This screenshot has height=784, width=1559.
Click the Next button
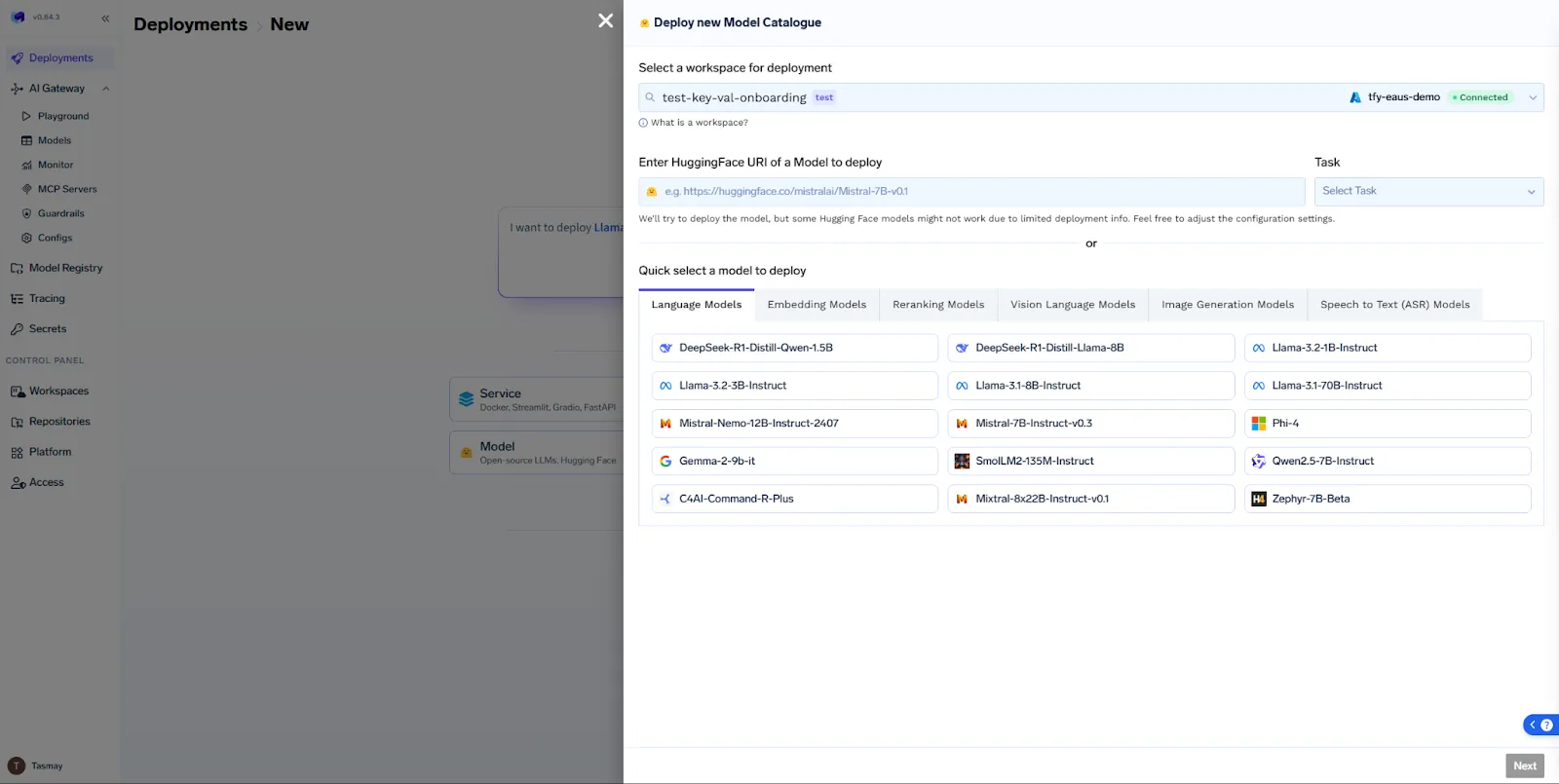tap(1525, 765)
